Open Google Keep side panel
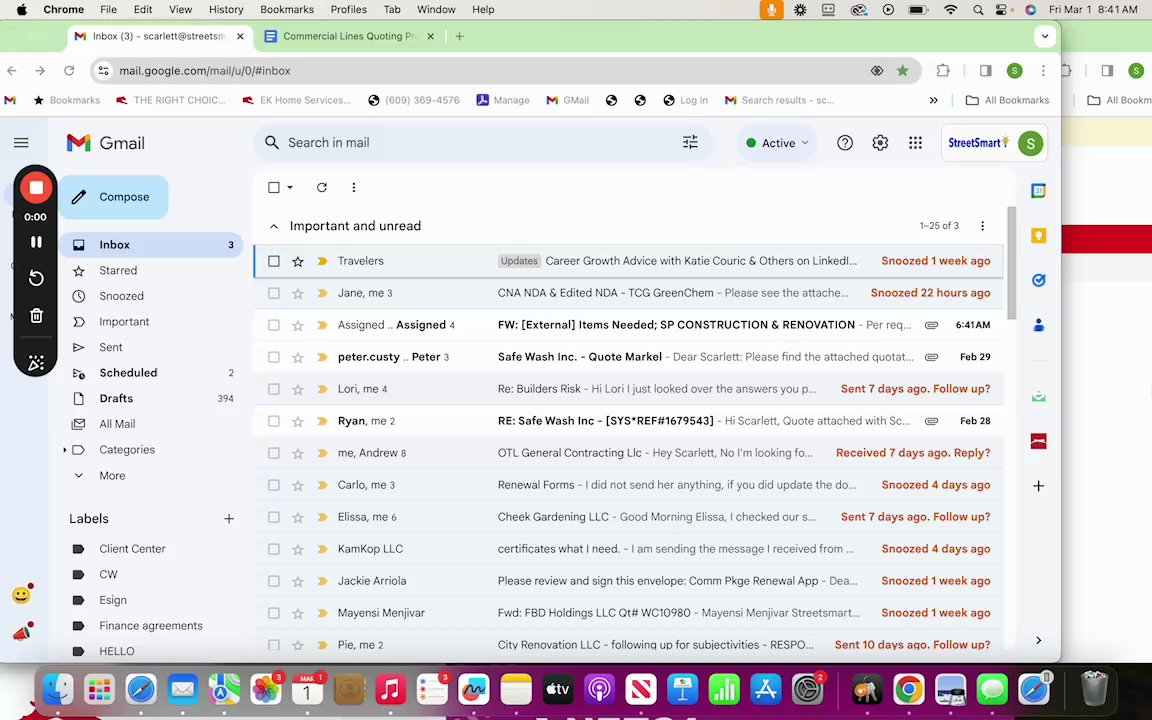Image resolution: width=1152 pixels, height=720 pixels. tap(1038, 236)
